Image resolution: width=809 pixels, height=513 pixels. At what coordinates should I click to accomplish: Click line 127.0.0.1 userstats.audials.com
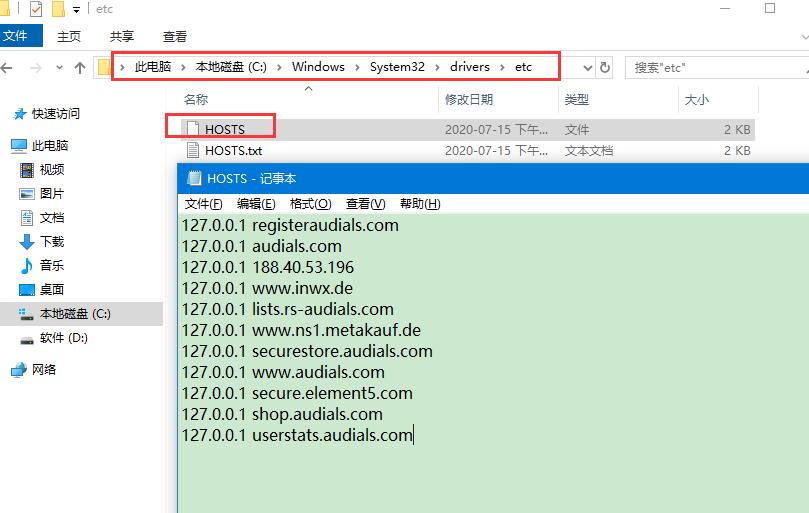pos(297,436)
